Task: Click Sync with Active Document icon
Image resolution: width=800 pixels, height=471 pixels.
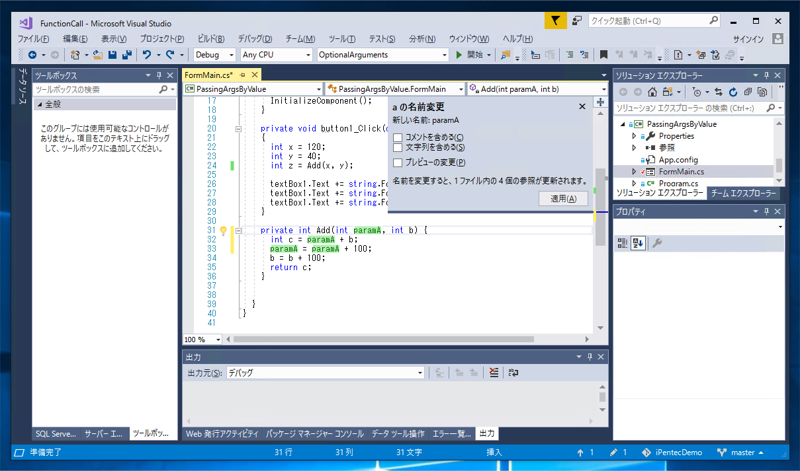Action: (718, 92)
